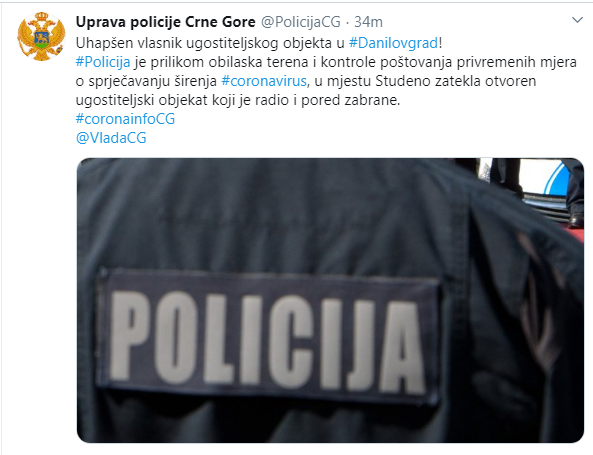593x455 pixels.
Task: Click the tweet text about Studeno
Action: (x=306, y=81)
